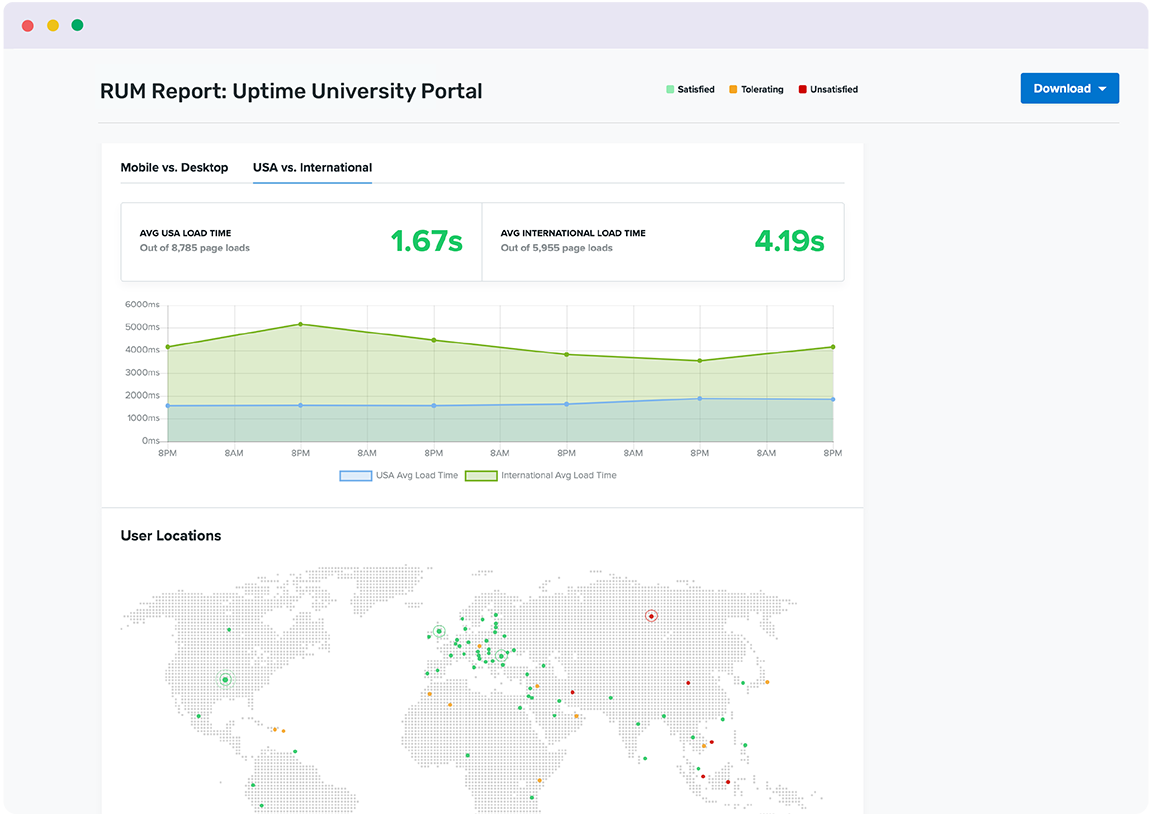Click the last data point on the USA line

(x=832, y=400)
